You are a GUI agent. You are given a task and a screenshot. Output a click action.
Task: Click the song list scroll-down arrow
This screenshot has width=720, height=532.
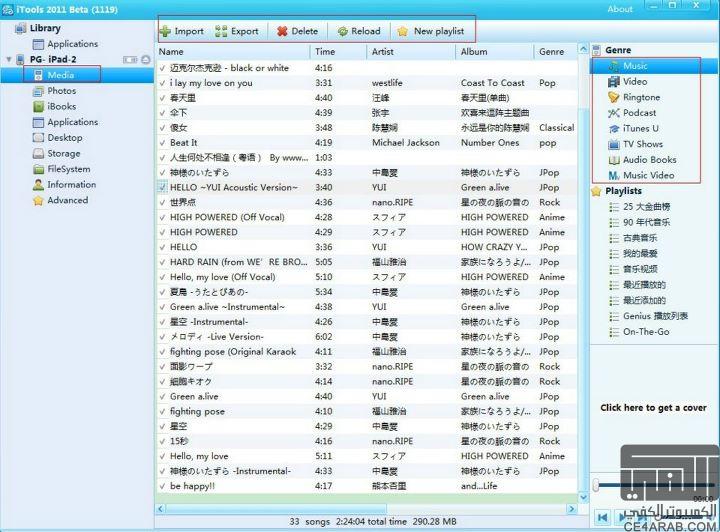(583, 497)
